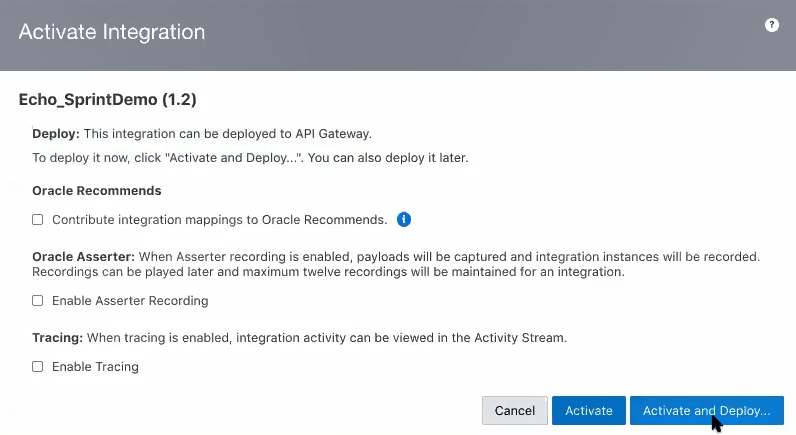Screen dimensions: 796x435
Task: Click the 'viewed in the Activity Stream' text
Action: 480,337
